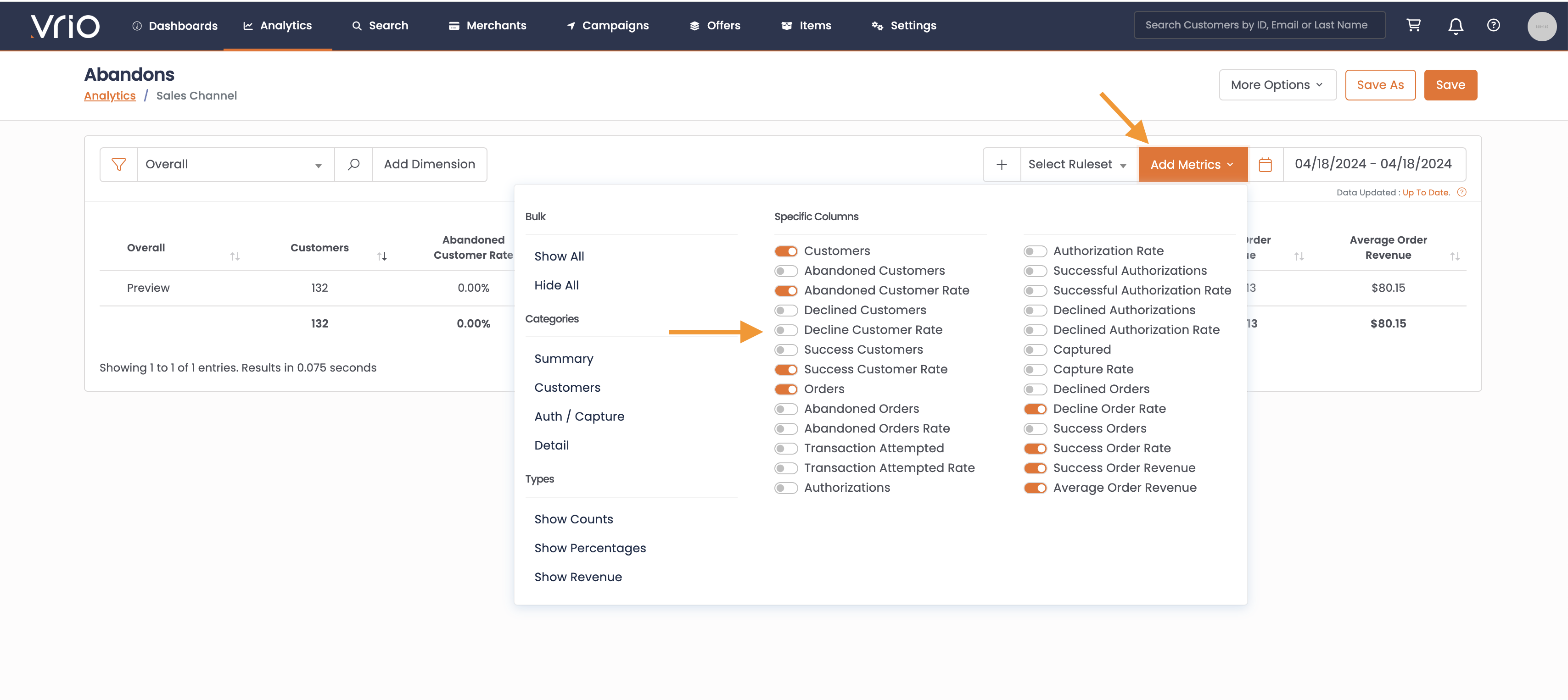
Task: Open the Settings menu
Action: coord(905,26)
